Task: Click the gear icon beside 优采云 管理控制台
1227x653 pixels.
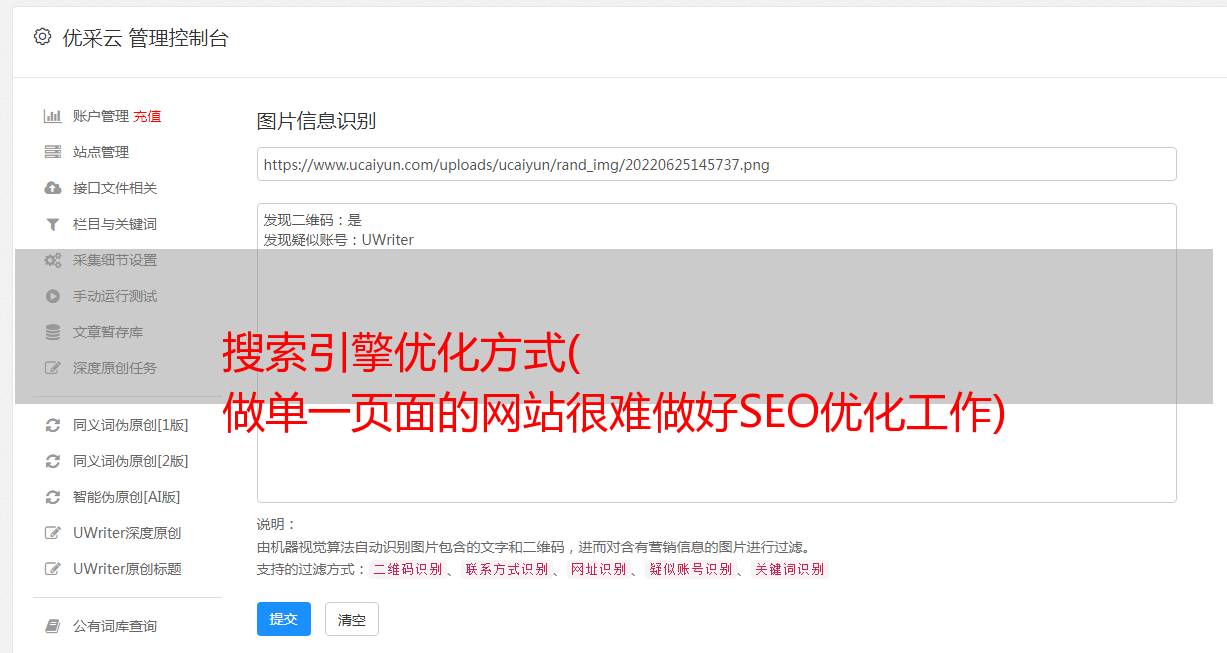Action: tap(42, 37)
